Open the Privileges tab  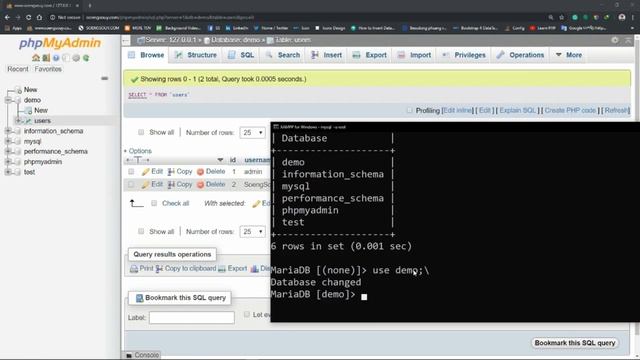click(464, 55)
